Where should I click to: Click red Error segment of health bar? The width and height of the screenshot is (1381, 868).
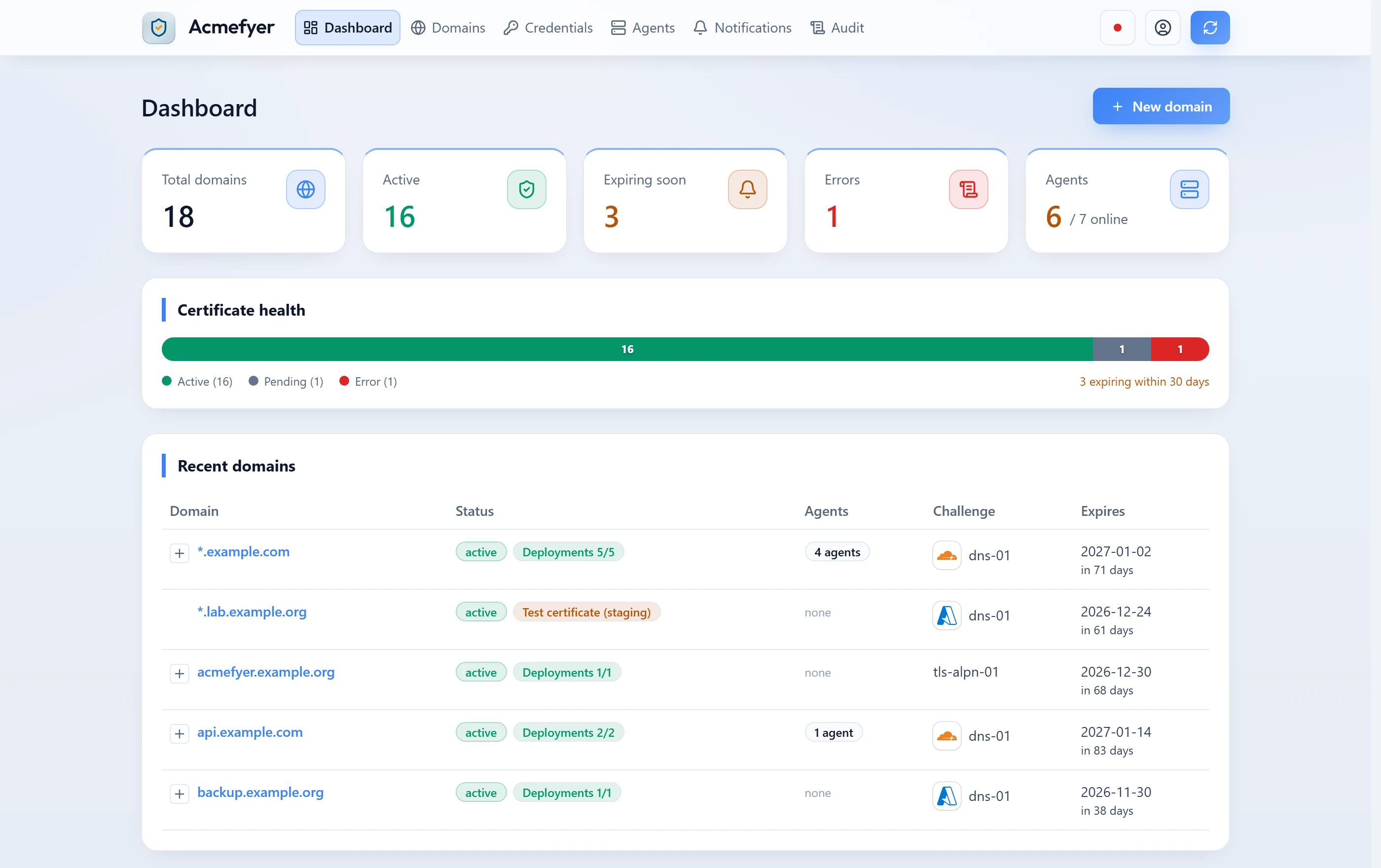1180,349
